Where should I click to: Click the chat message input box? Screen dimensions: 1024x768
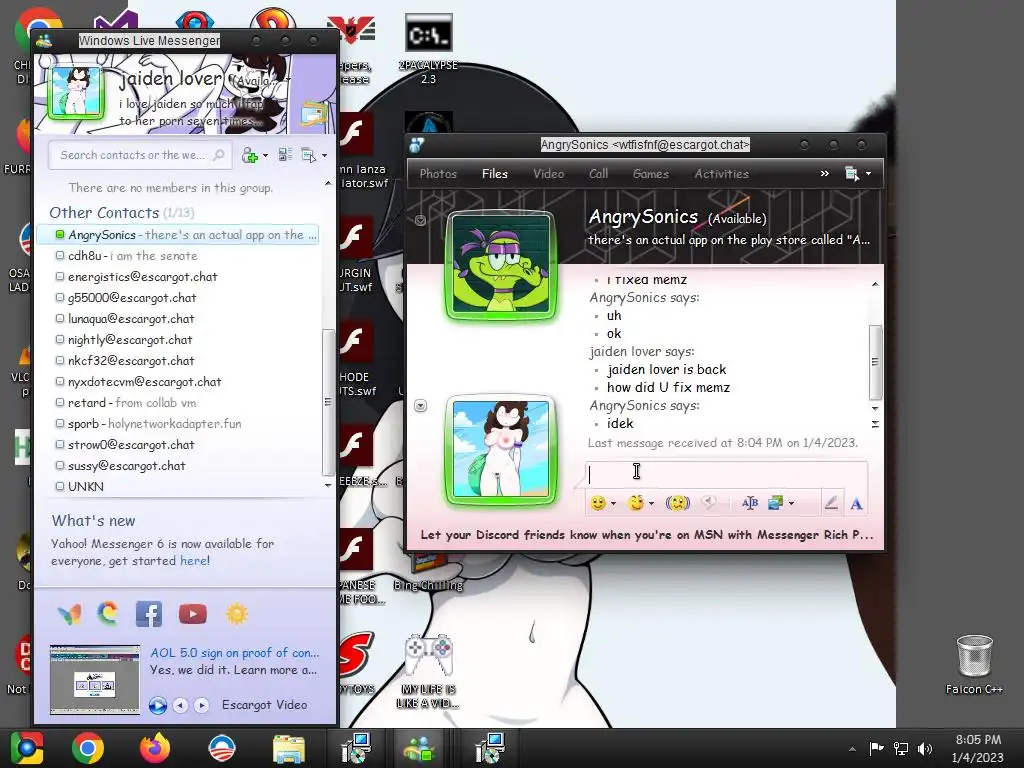(727, 474)
